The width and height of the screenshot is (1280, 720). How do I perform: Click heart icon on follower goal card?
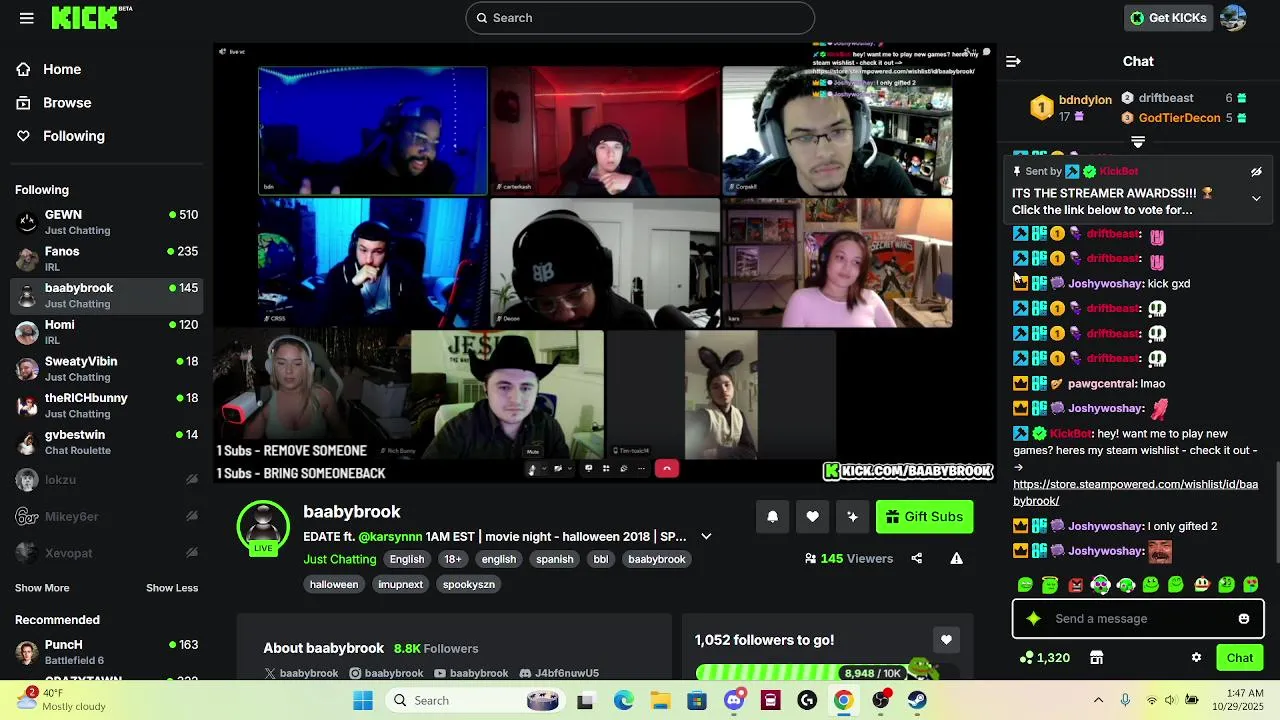[946, 640]
